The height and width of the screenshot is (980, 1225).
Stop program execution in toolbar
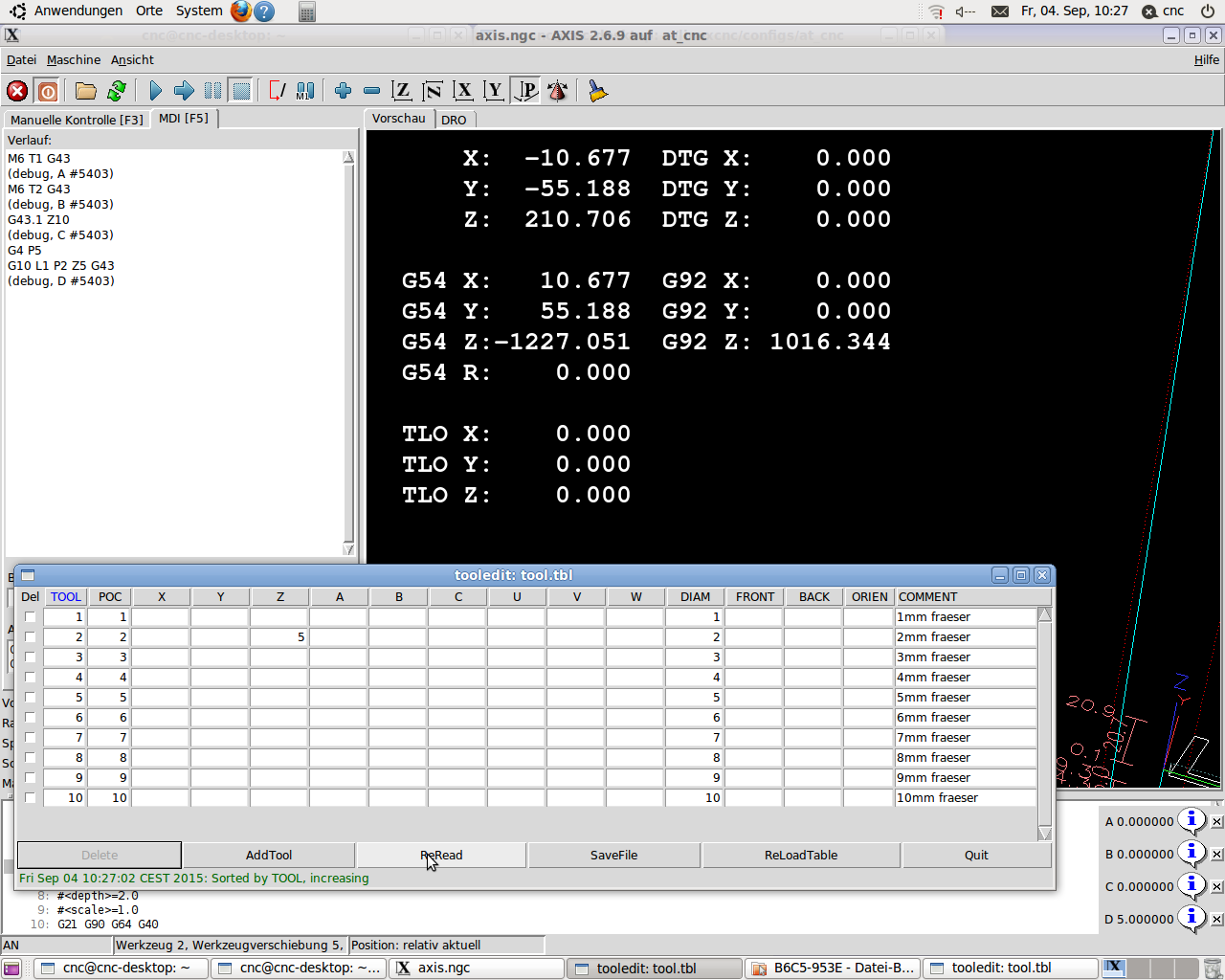coord(241,91)
